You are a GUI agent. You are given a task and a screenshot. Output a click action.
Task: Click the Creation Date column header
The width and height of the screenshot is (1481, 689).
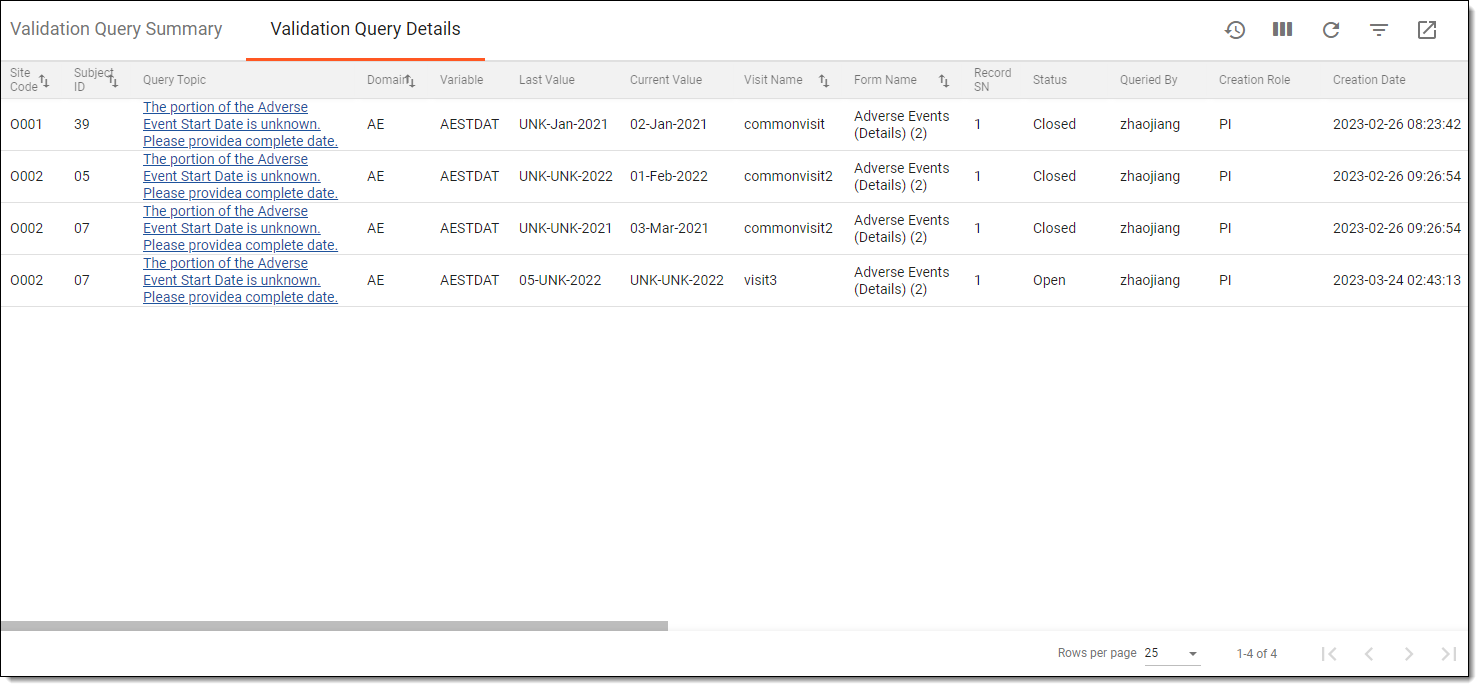coord(1369,80)
